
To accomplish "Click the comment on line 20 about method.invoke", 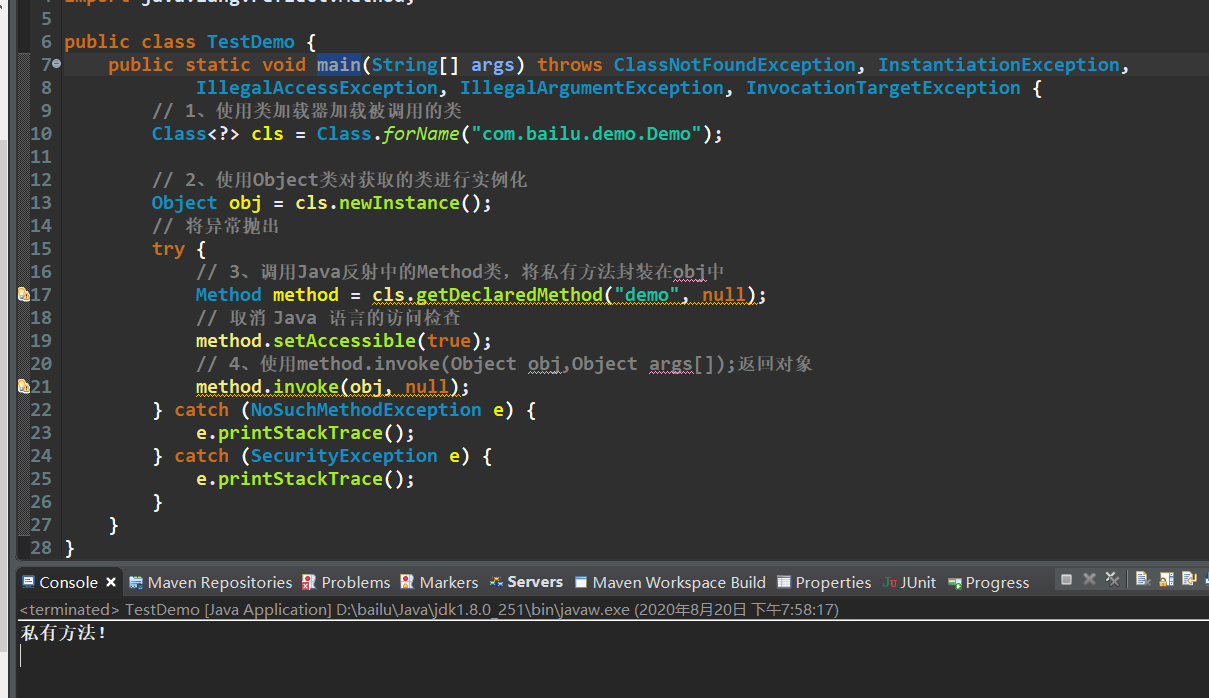I will [x=504, y=364].
